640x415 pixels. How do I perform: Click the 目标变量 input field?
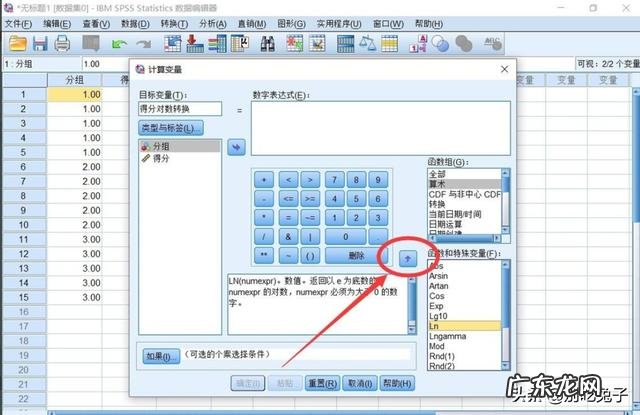pyautogui.click(x=180, y=109)
